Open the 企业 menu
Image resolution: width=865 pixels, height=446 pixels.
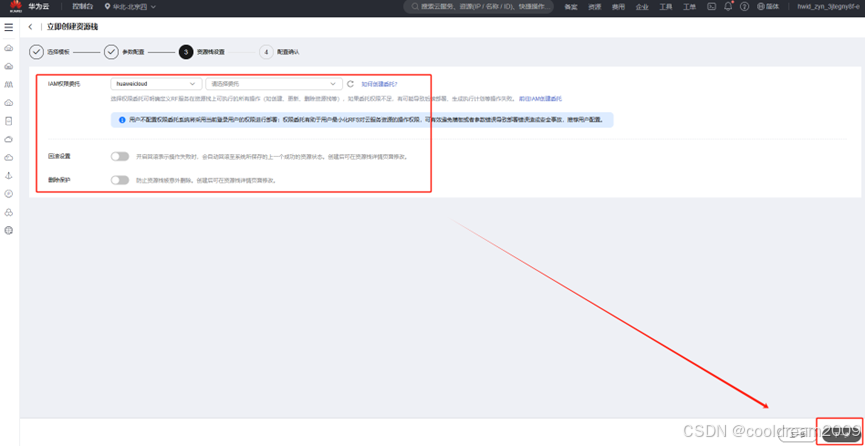[642, 7]
